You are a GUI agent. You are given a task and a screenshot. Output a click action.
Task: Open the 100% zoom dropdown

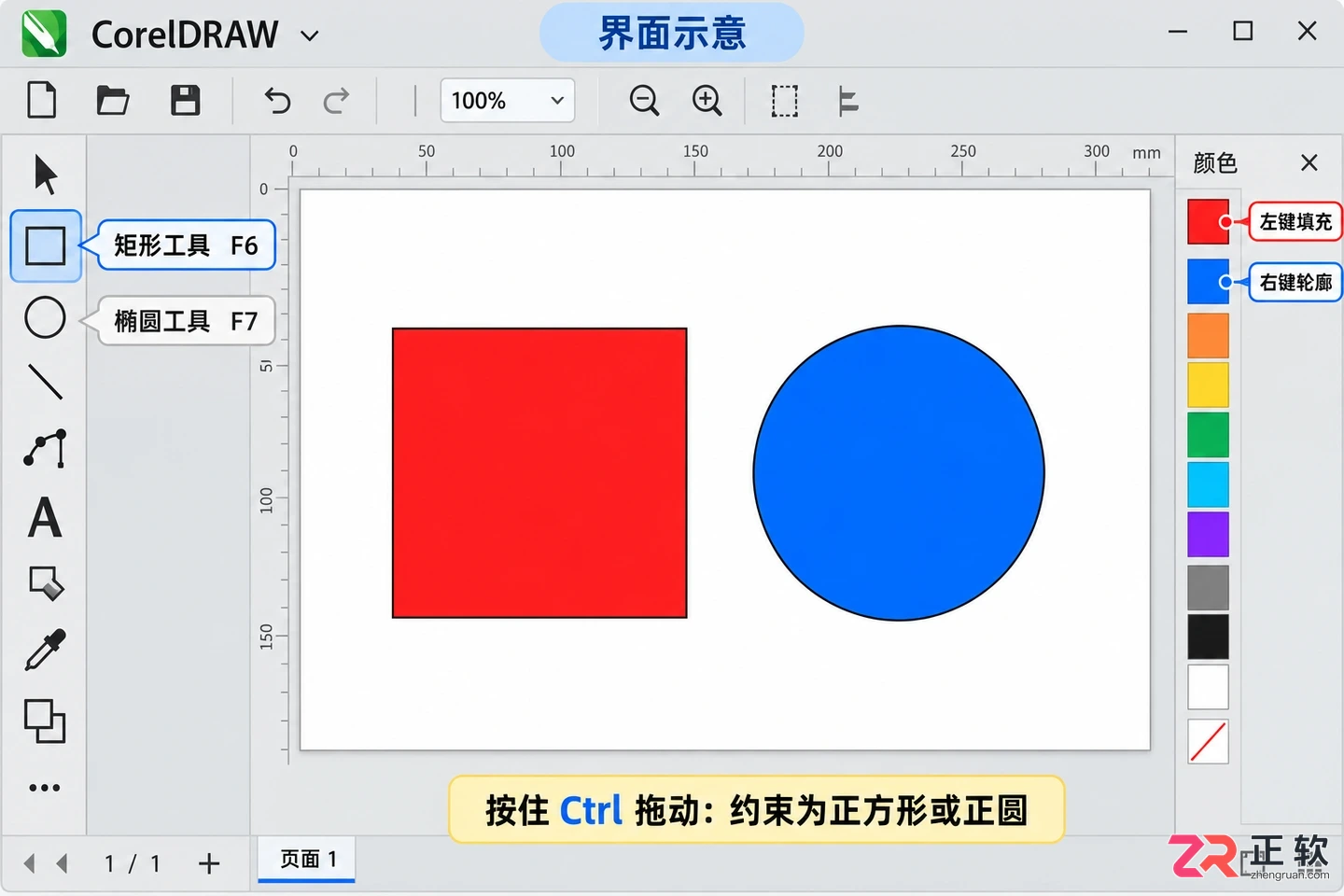click(507, 100)
